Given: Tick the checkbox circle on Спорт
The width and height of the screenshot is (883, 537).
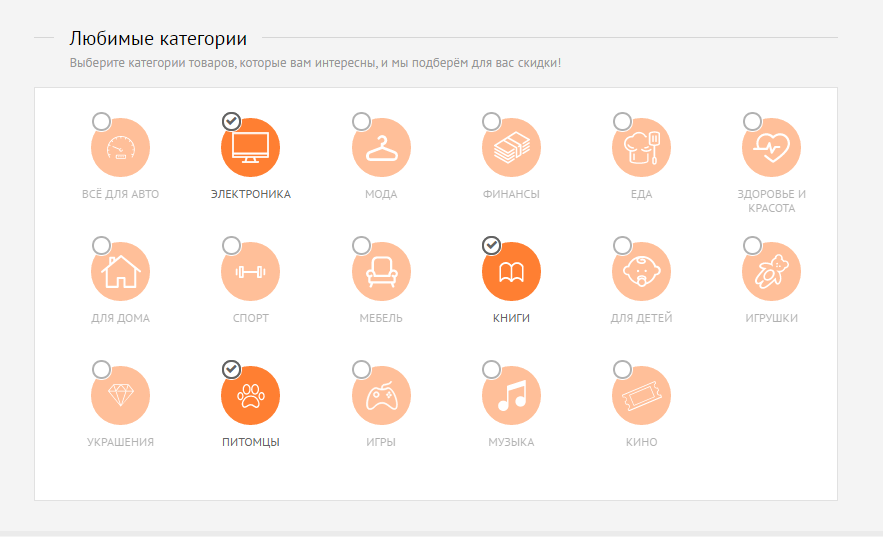Looking at the screenshot, I should coord(231,245).
